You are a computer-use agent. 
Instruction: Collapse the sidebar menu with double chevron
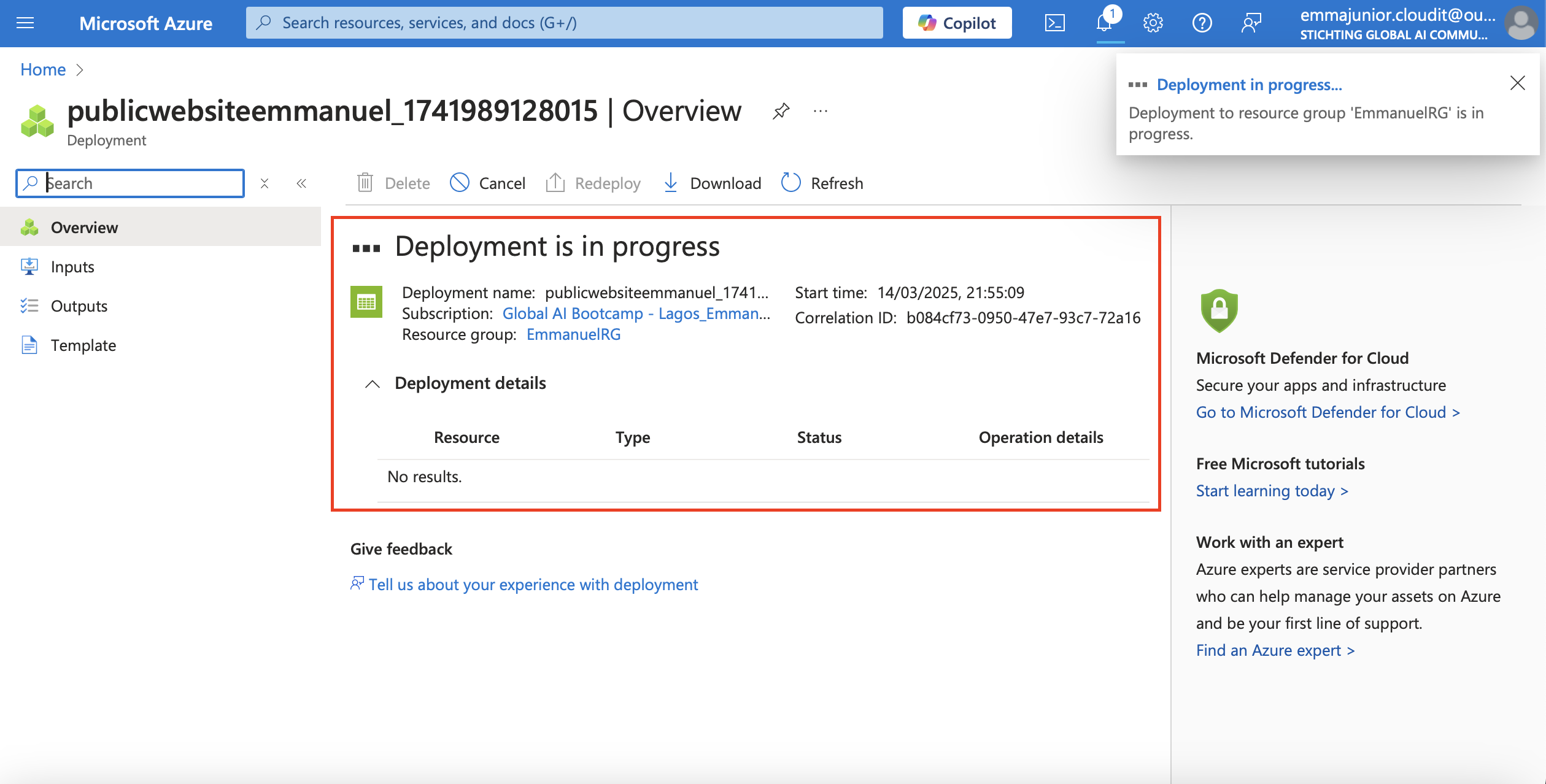click(301, 183)
